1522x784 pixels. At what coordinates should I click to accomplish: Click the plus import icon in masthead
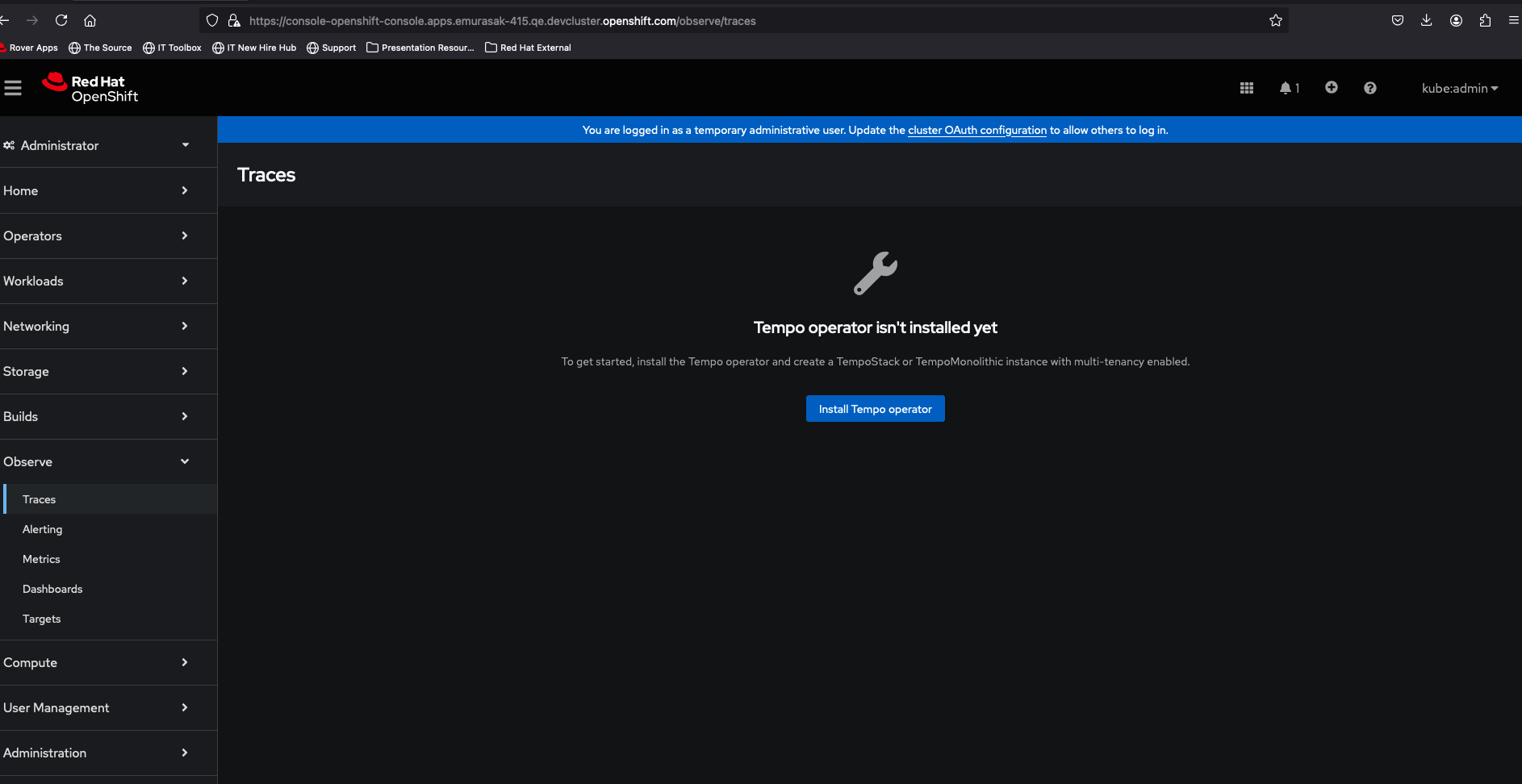[1332, 87]
